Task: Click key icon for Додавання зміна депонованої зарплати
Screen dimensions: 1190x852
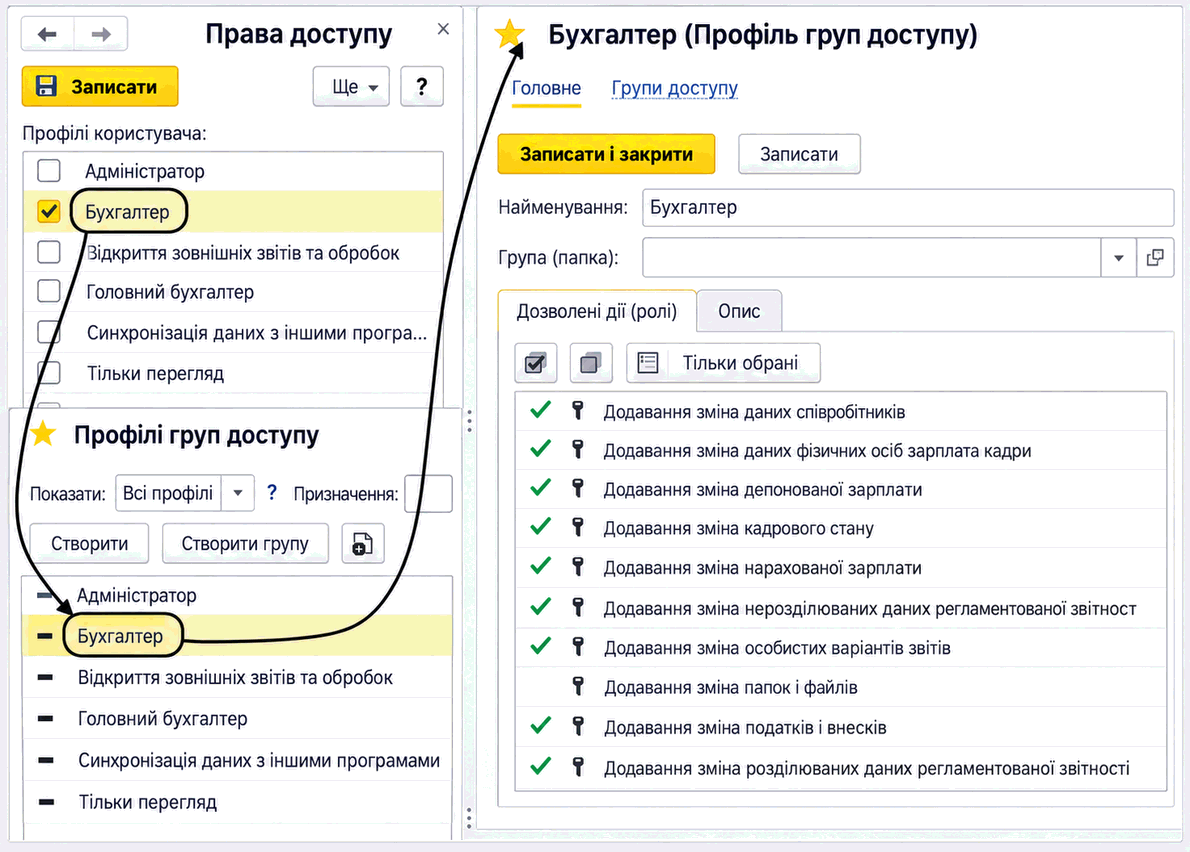Action: point(578,489)
